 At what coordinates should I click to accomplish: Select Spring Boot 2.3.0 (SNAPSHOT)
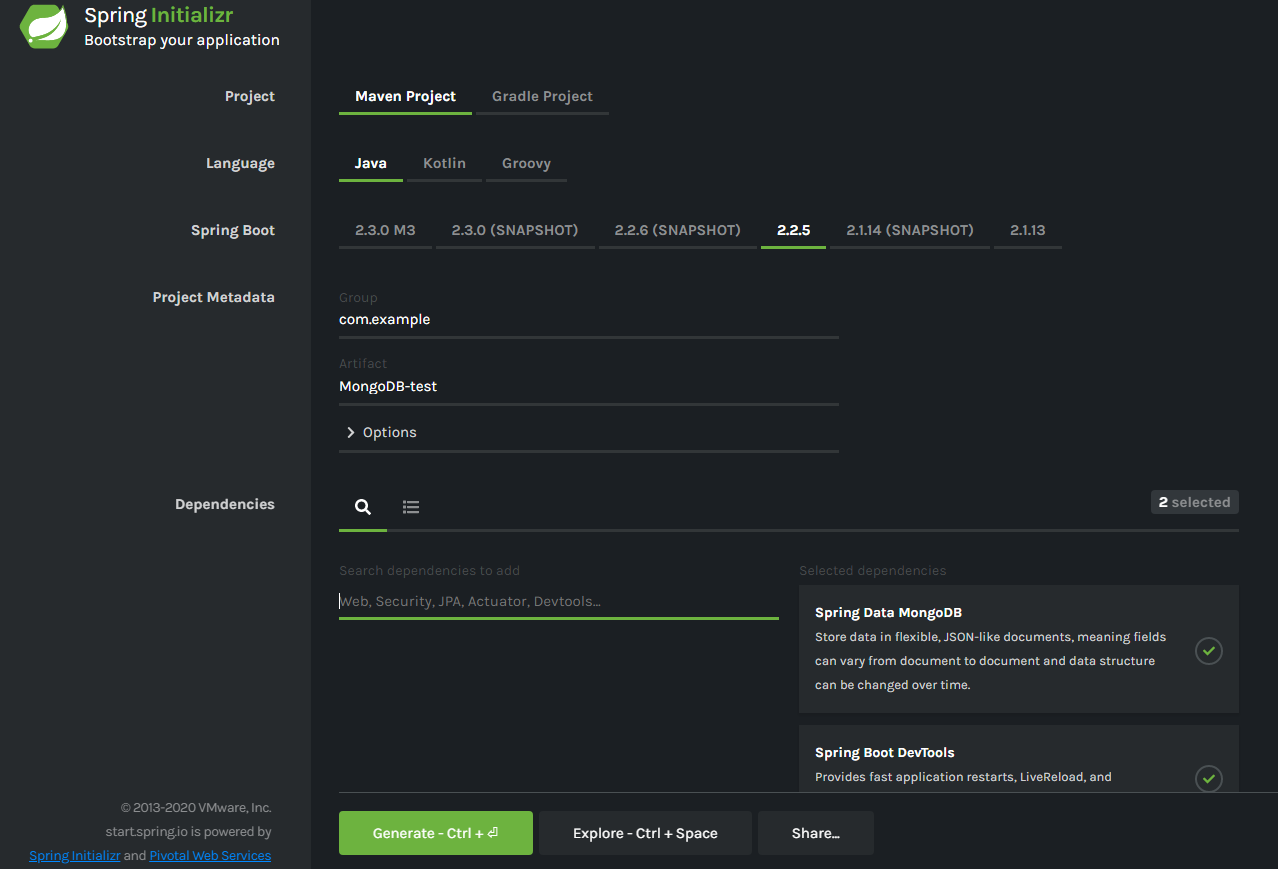(515, 230)
